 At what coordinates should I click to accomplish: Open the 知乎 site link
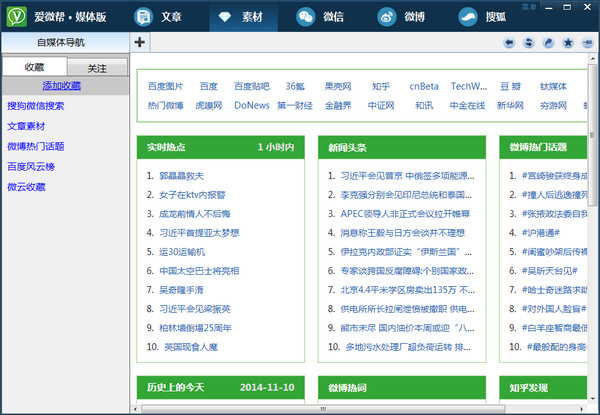(x=381, y=86)
